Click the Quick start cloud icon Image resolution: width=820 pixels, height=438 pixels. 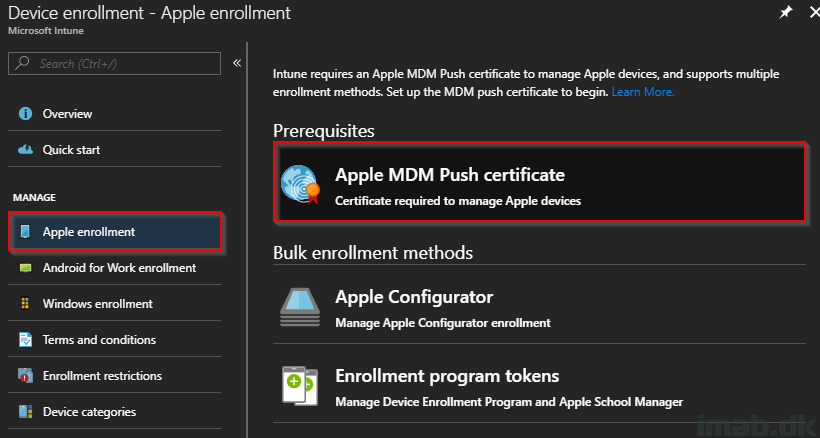tap(25, 150)
